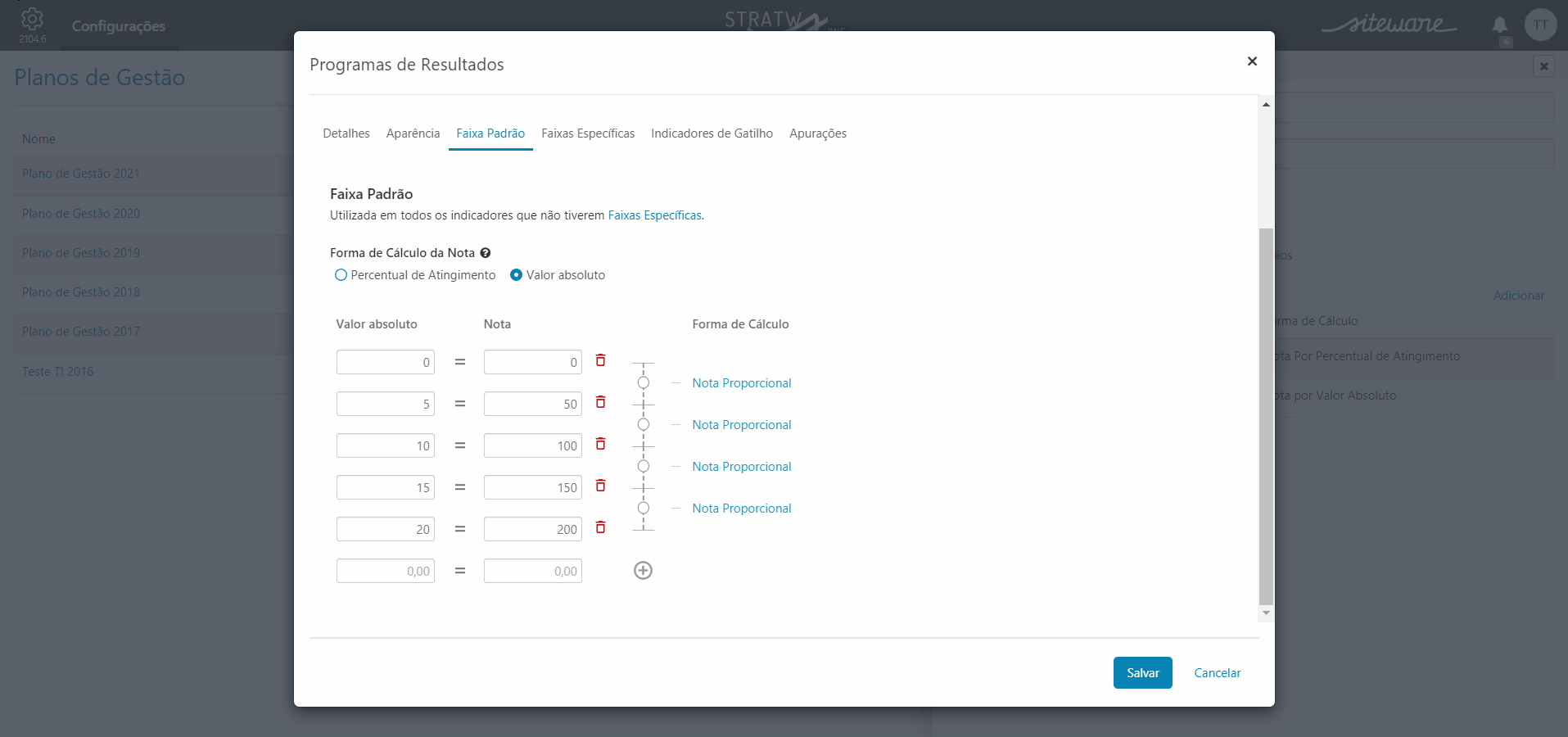Switch to the Aparência tab
This screenshot has height=737, width=1568.
click(x=413, y=133)
